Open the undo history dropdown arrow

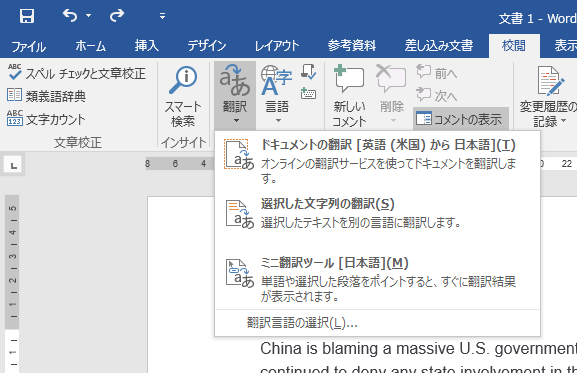point(88,16)
